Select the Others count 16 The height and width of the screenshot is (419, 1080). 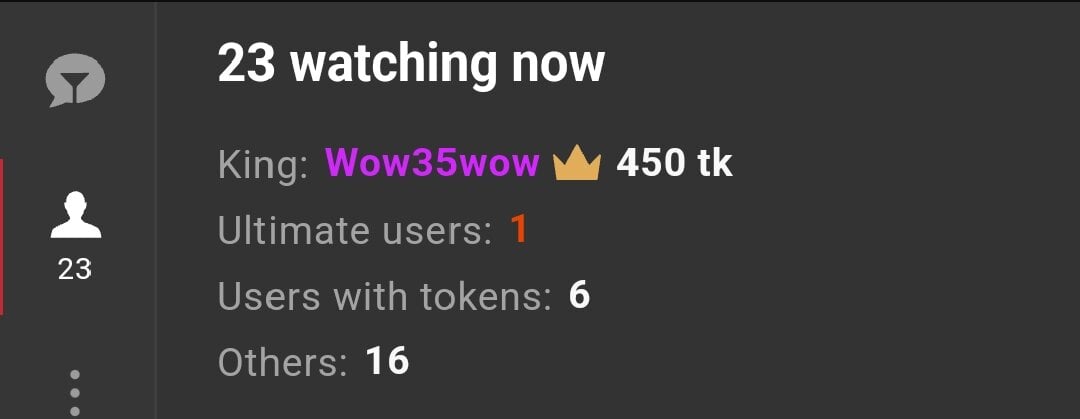[388, 361]
